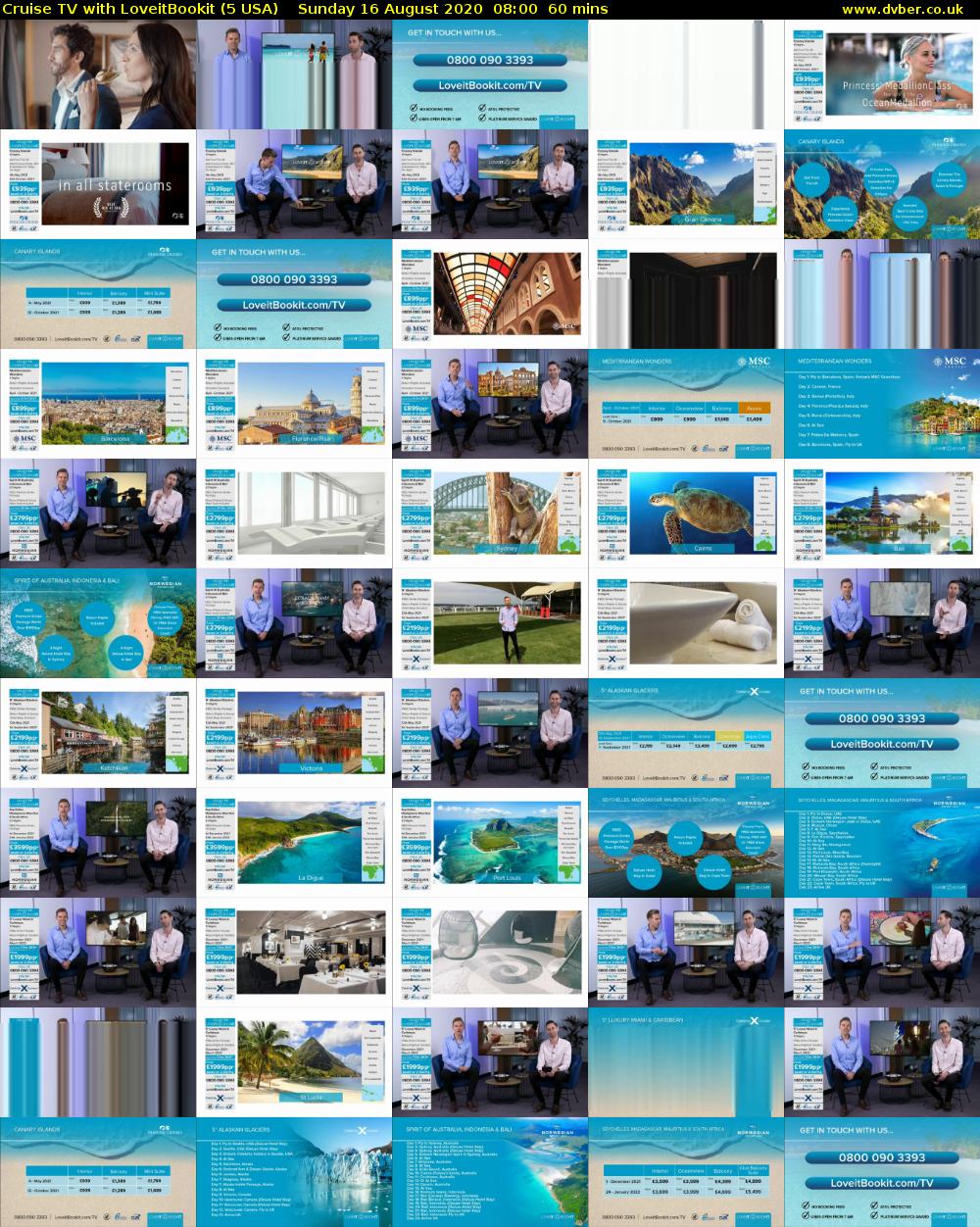Select presenters frame with waterfall on screen
This screenshot has width=980, height=1227.
(98, 843)
